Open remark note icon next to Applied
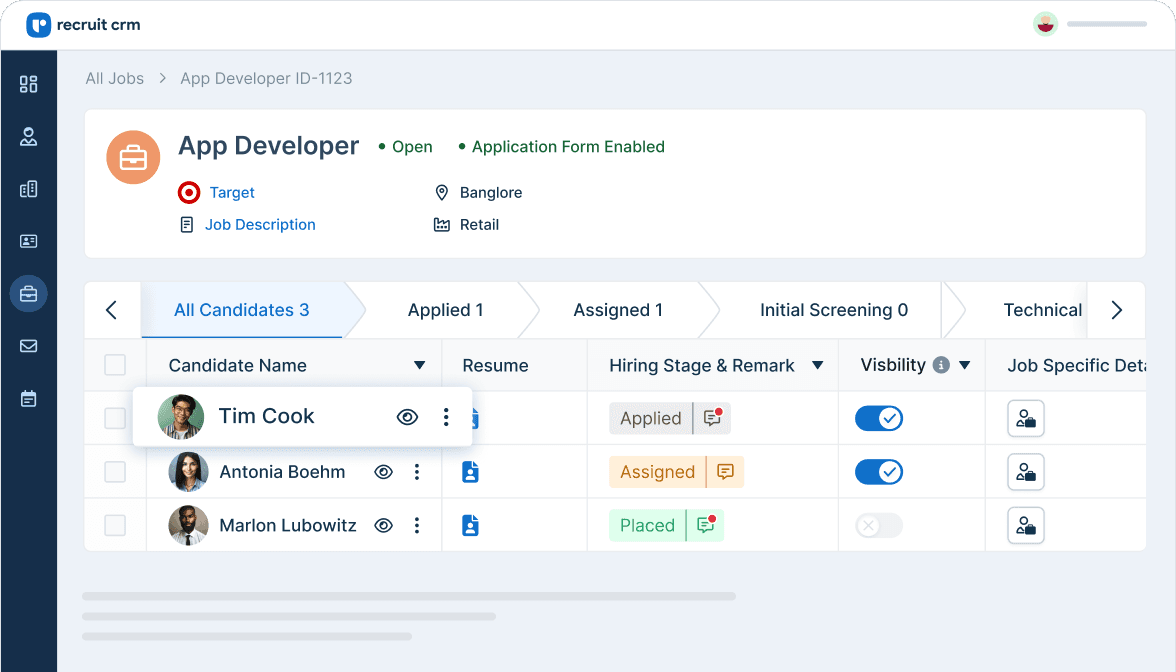The width and height of the screenshot is (1176, 672). pyautogui.click(x=712, y=418)
